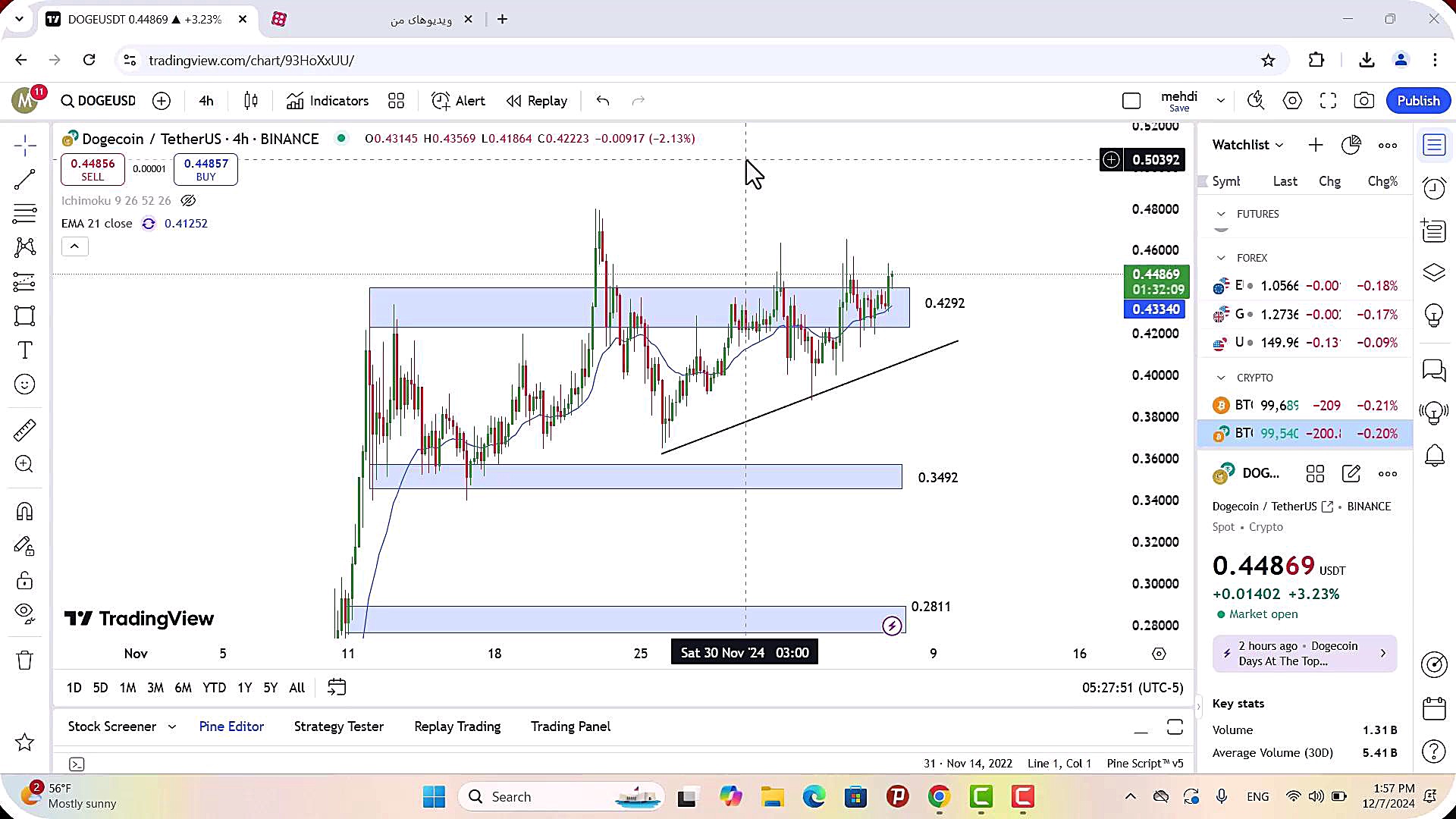Select the text annotation tool
This screenshot has width=1456, height=819.
coord(24,350)
